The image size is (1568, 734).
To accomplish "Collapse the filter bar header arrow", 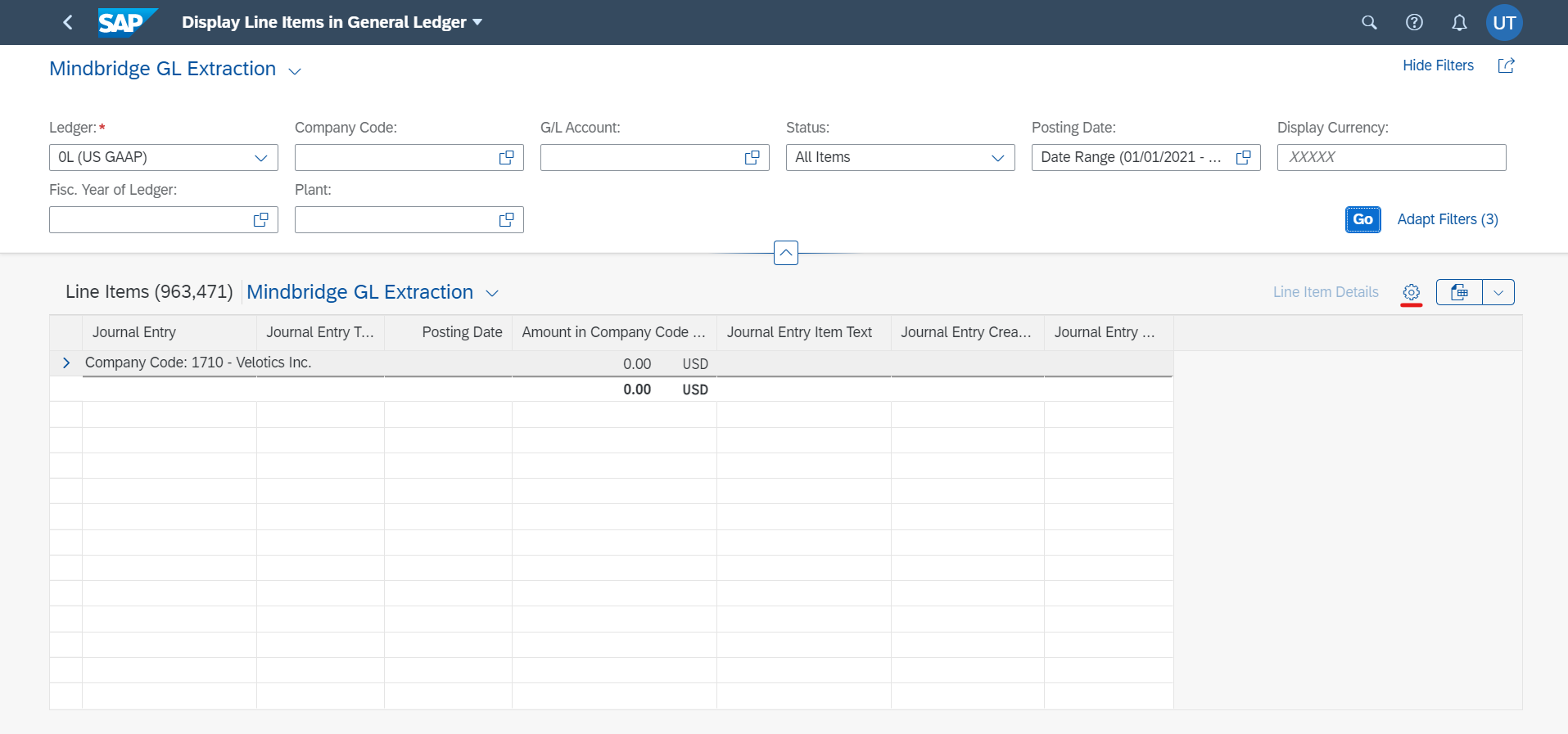I will [786, 253].
